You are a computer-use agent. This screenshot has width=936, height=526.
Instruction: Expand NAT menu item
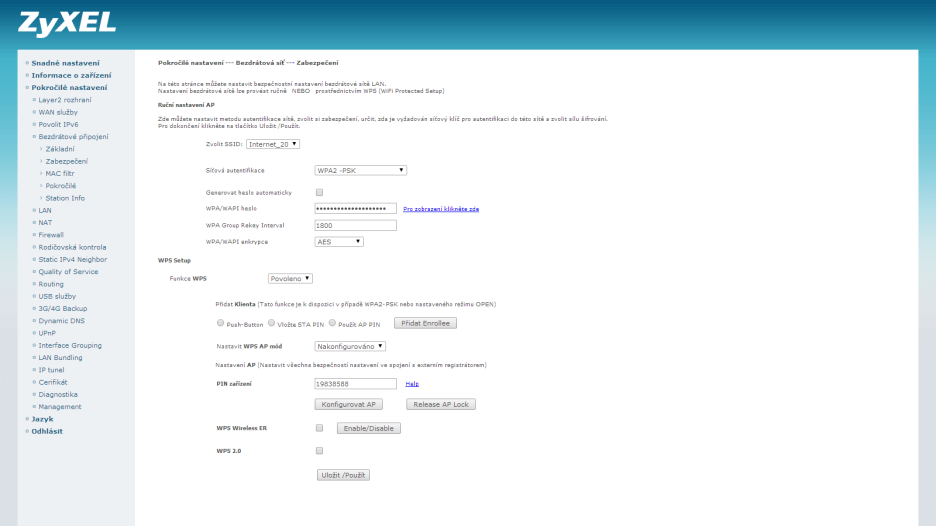[45, 222]
